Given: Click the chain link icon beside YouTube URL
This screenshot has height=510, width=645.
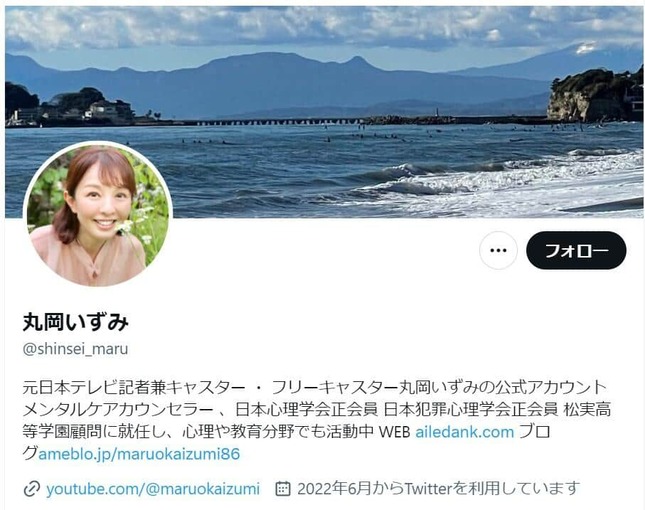Looking at the screenshot, I should (32, 489).
